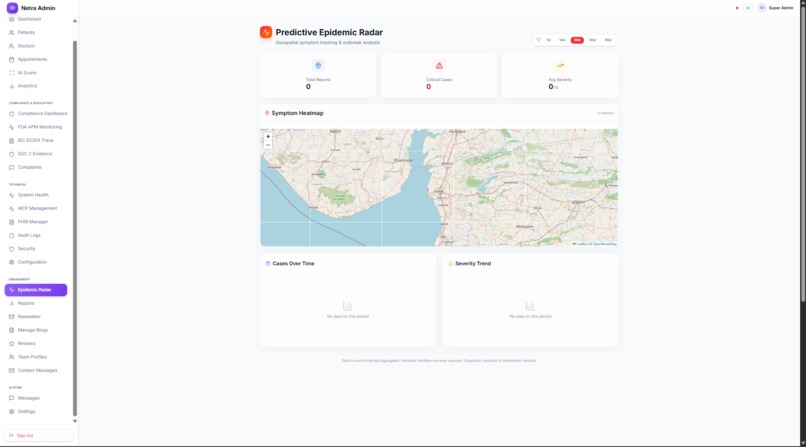This screenshot has width=806, height=447.
Task: Zoom in the map with plus button
Action: [268, 137]
